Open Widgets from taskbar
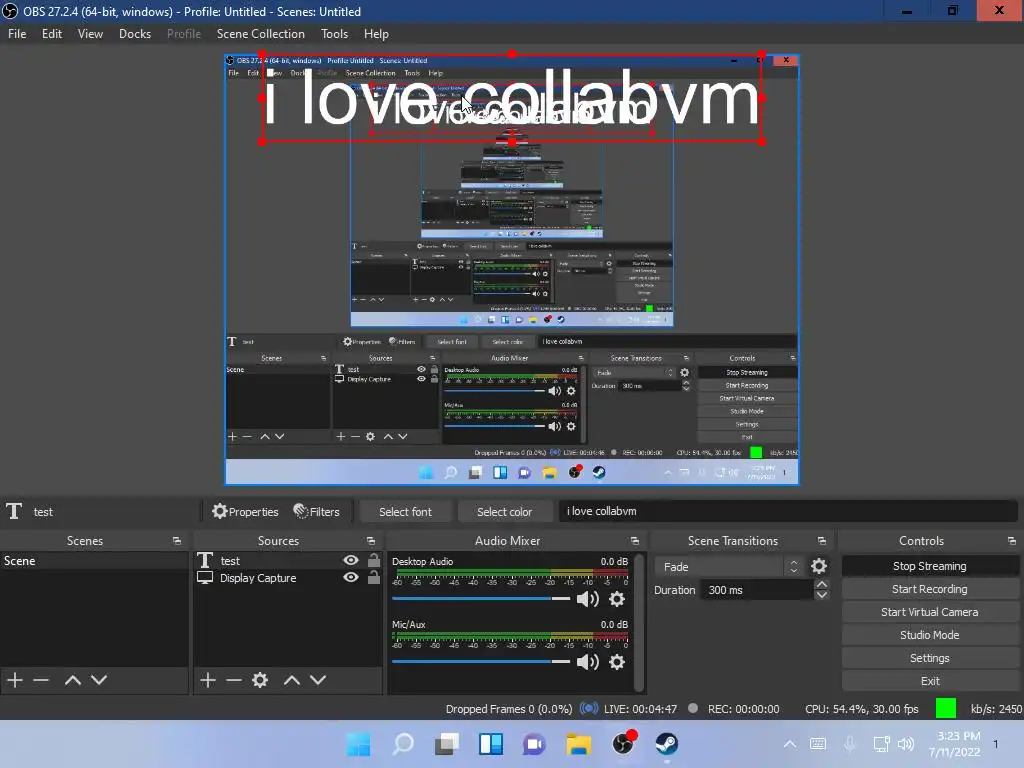The height and width of the screenshot is (768, 1024). pos(490,744)
